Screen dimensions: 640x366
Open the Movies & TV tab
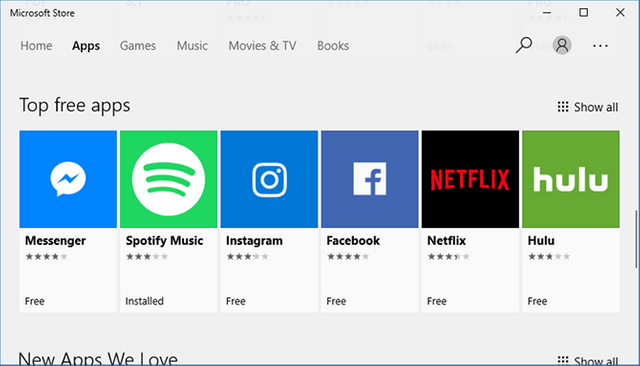pos(262,46)
